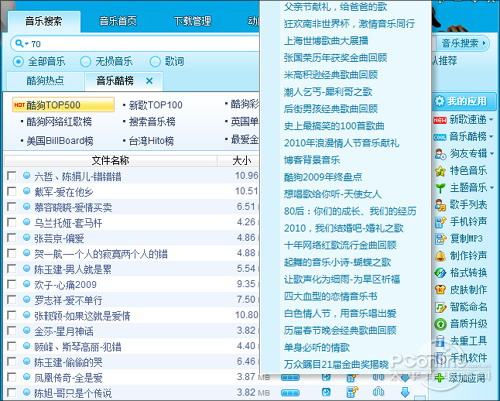Screen dimensions: 500x401
Task: Click the disc icon beside 罗志祥-爱不单行
Action: (27, 299)
